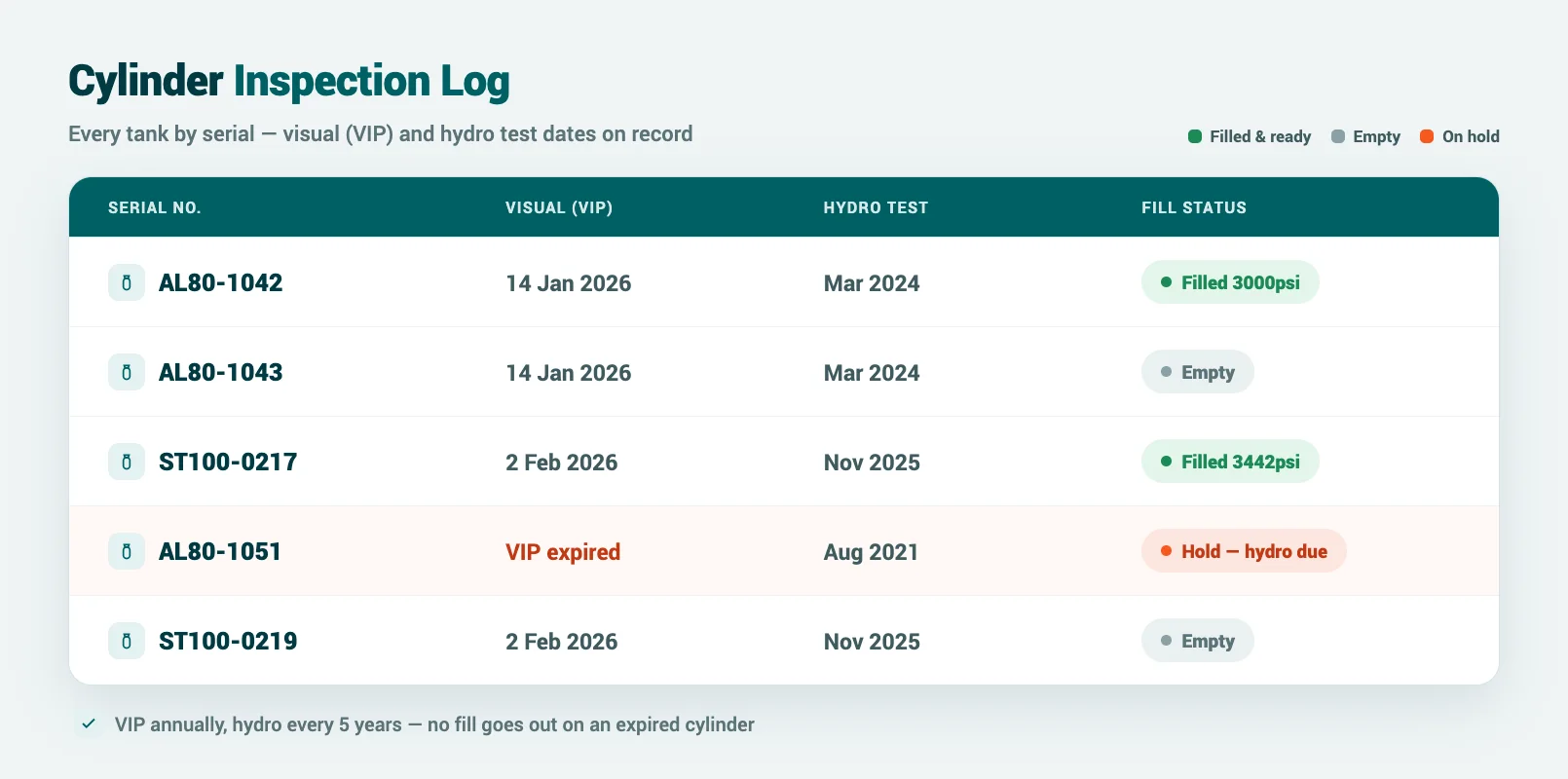1568x779 pixels.
Task: Click the SERIAL NO. column header
Action: (155, 207)
